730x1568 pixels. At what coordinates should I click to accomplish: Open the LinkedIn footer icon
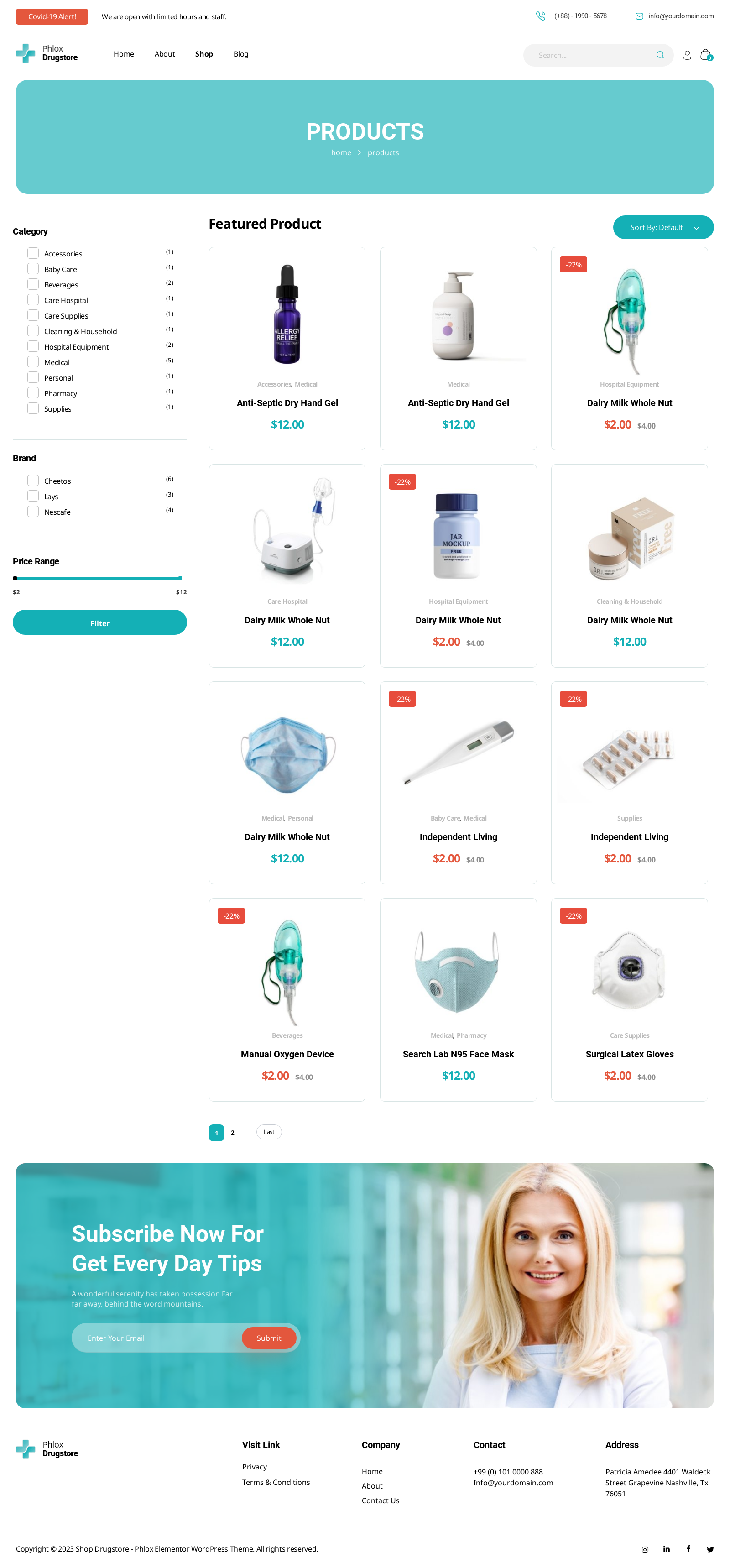(666, 1549)
